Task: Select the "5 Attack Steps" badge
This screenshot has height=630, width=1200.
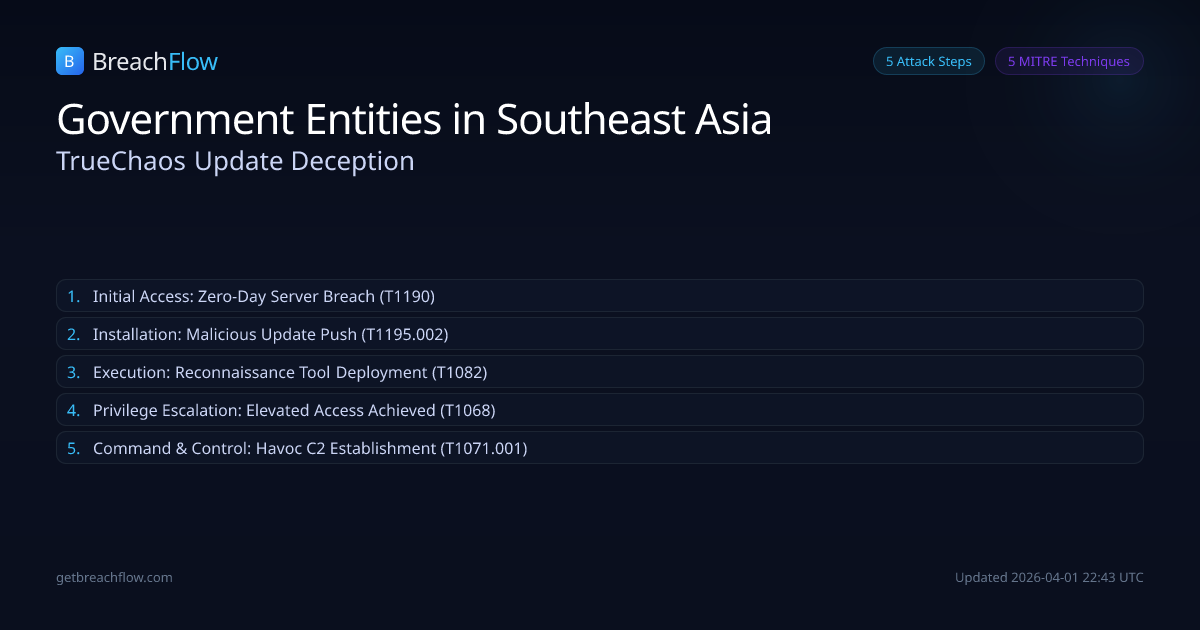Action: tap(928, 61)
